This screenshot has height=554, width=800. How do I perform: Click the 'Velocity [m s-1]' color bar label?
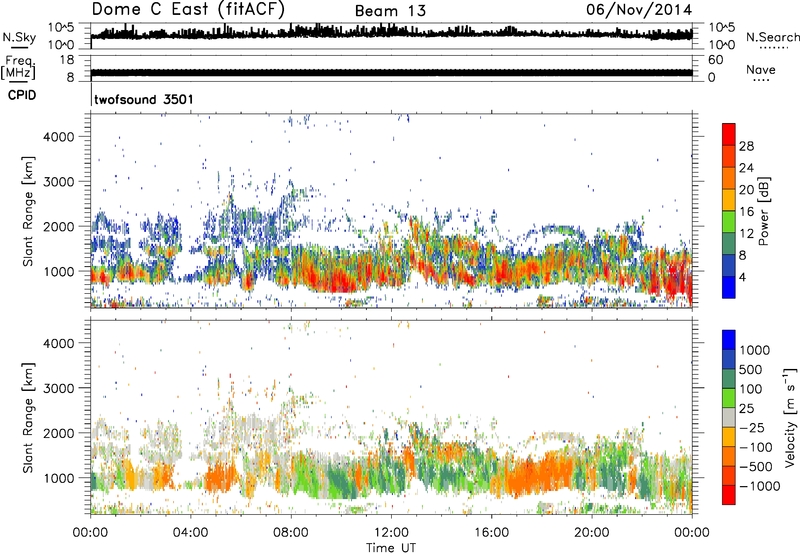[791, 417]
